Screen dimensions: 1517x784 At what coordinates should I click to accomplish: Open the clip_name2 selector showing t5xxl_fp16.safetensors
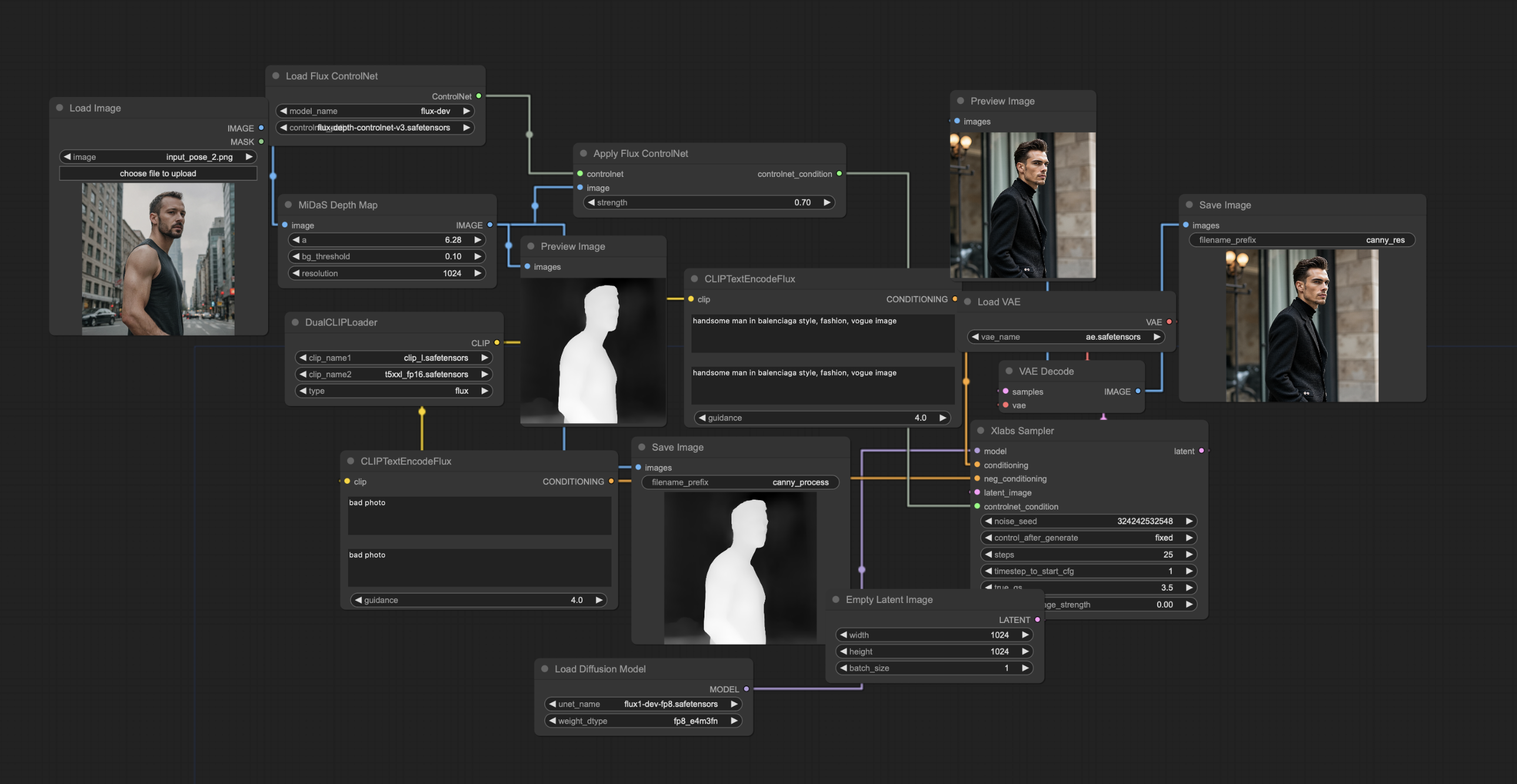(x=393, y=374)
